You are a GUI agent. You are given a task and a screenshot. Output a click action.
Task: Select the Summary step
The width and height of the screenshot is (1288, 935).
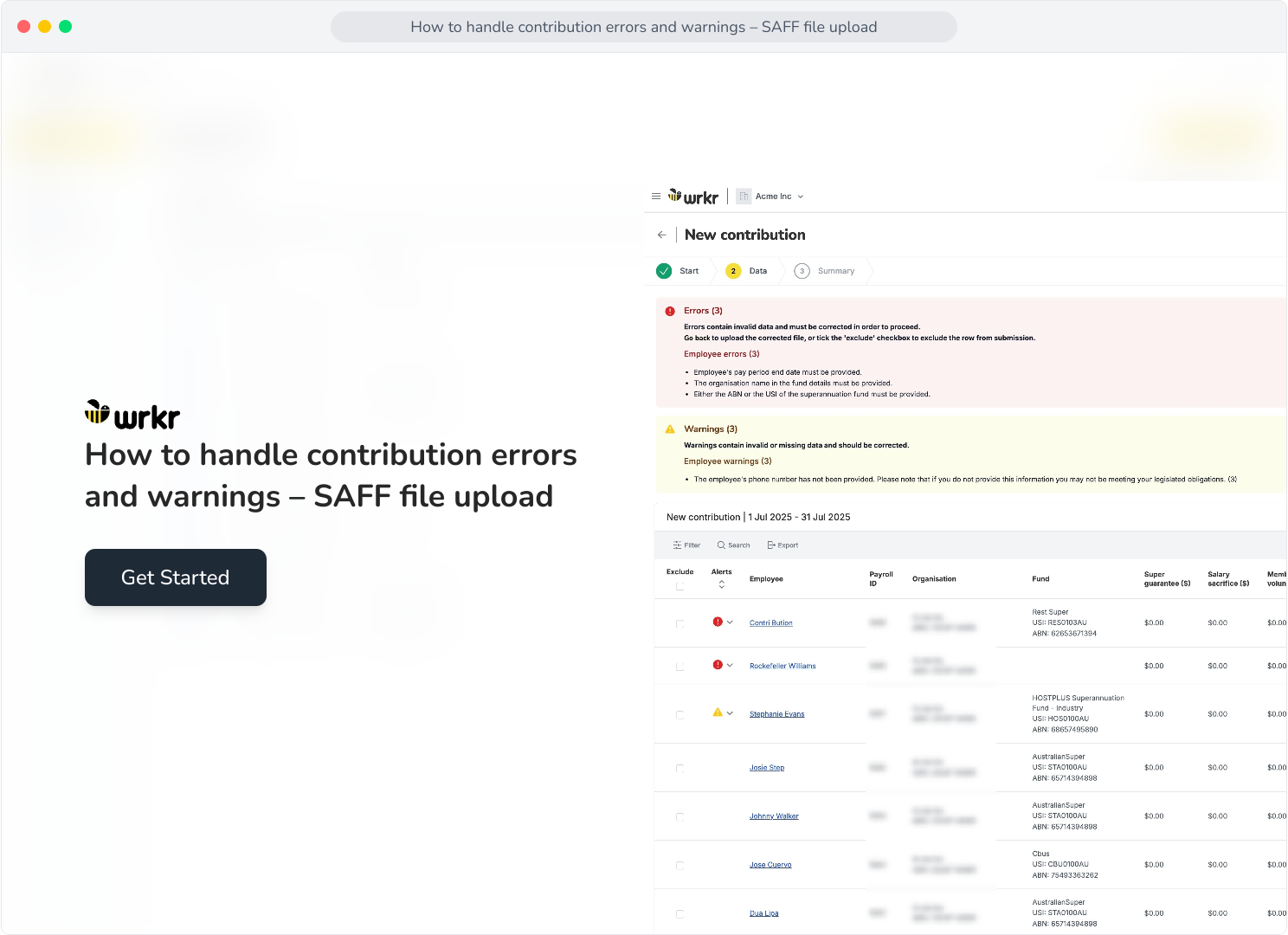pyautogui.click(x=825, y=271)
